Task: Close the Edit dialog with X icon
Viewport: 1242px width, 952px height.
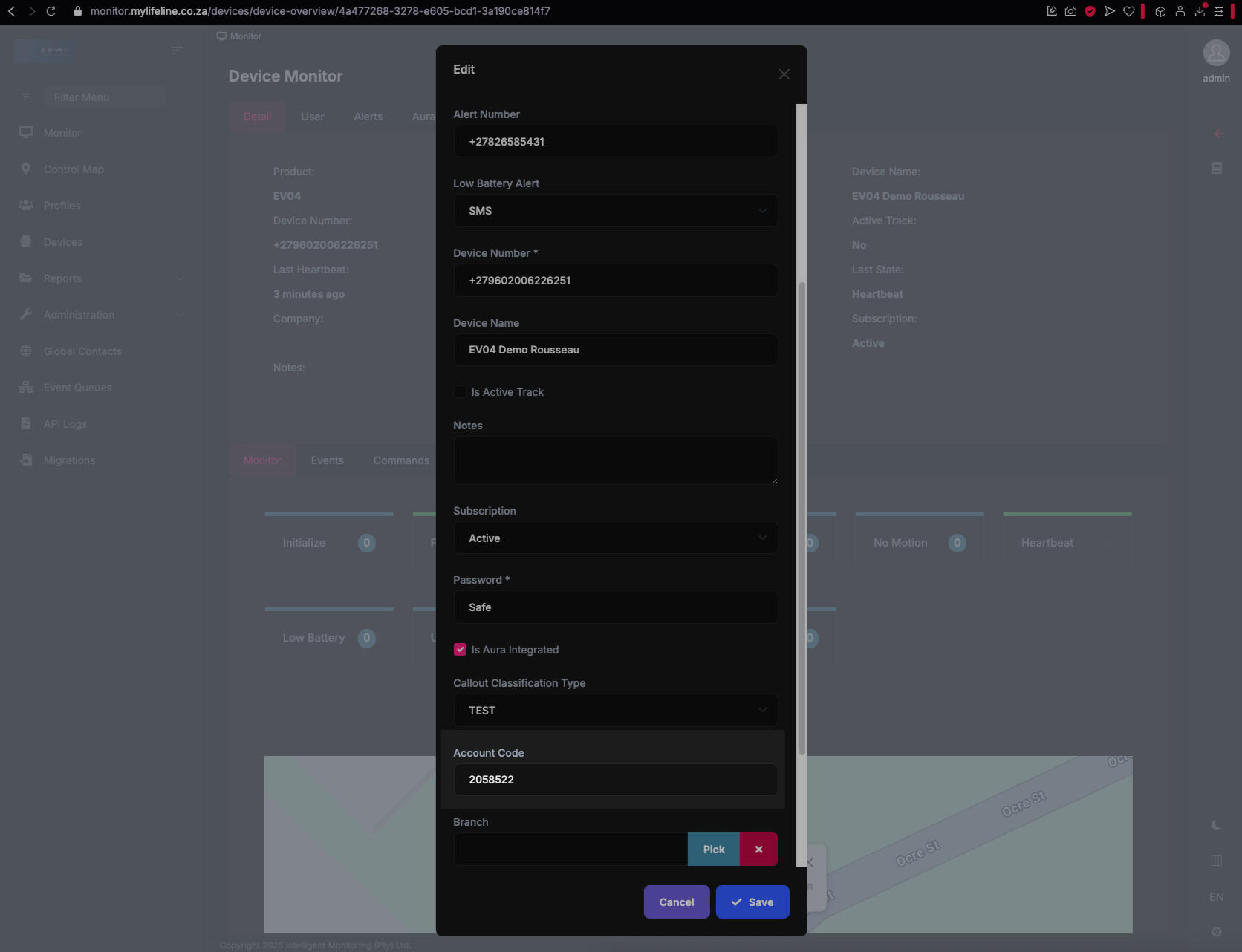Action: tap(784, 74)
